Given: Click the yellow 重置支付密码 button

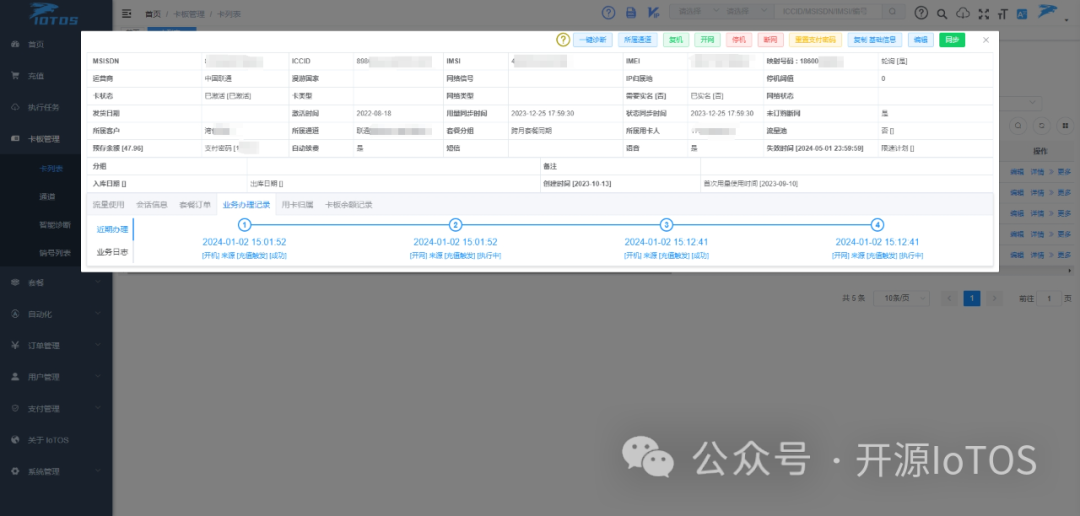Looking at the screenshot, I should [x=816, y=40].
